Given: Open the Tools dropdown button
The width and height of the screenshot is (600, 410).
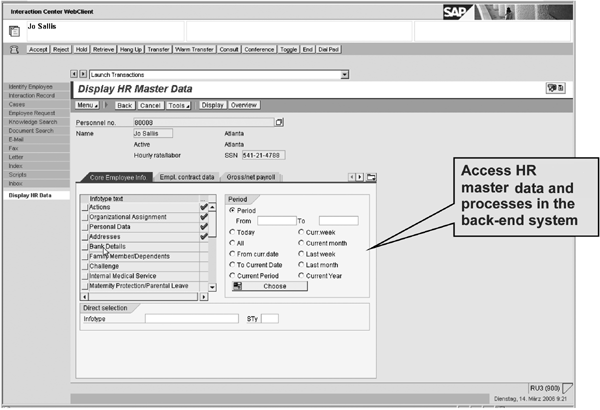Looking at the screenshot, I should (179, 105).
